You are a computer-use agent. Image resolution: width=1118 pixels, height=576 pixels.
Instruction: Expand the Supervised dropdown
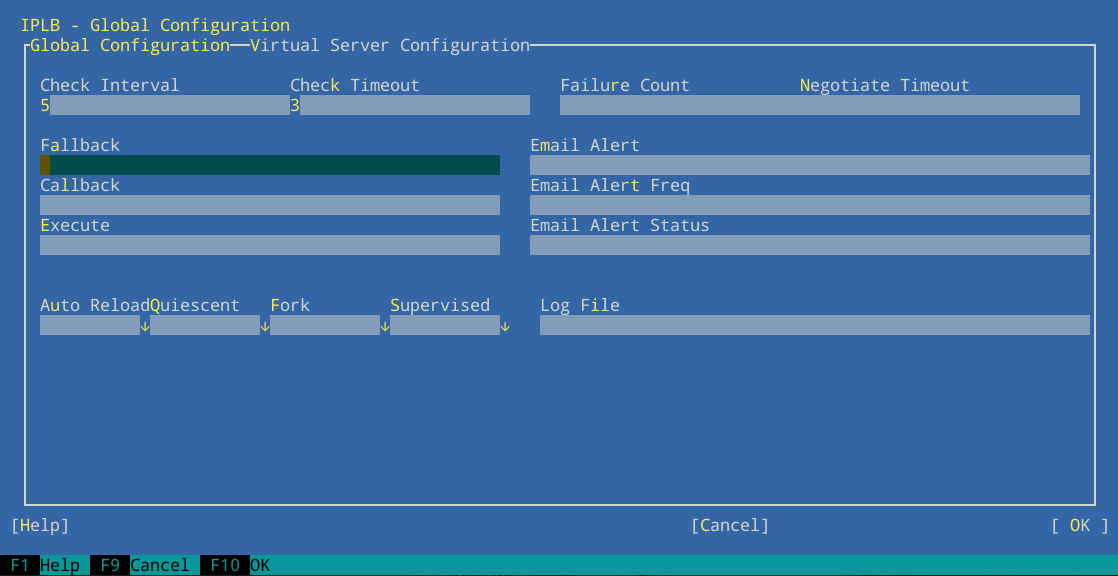(x=505, y=326)
